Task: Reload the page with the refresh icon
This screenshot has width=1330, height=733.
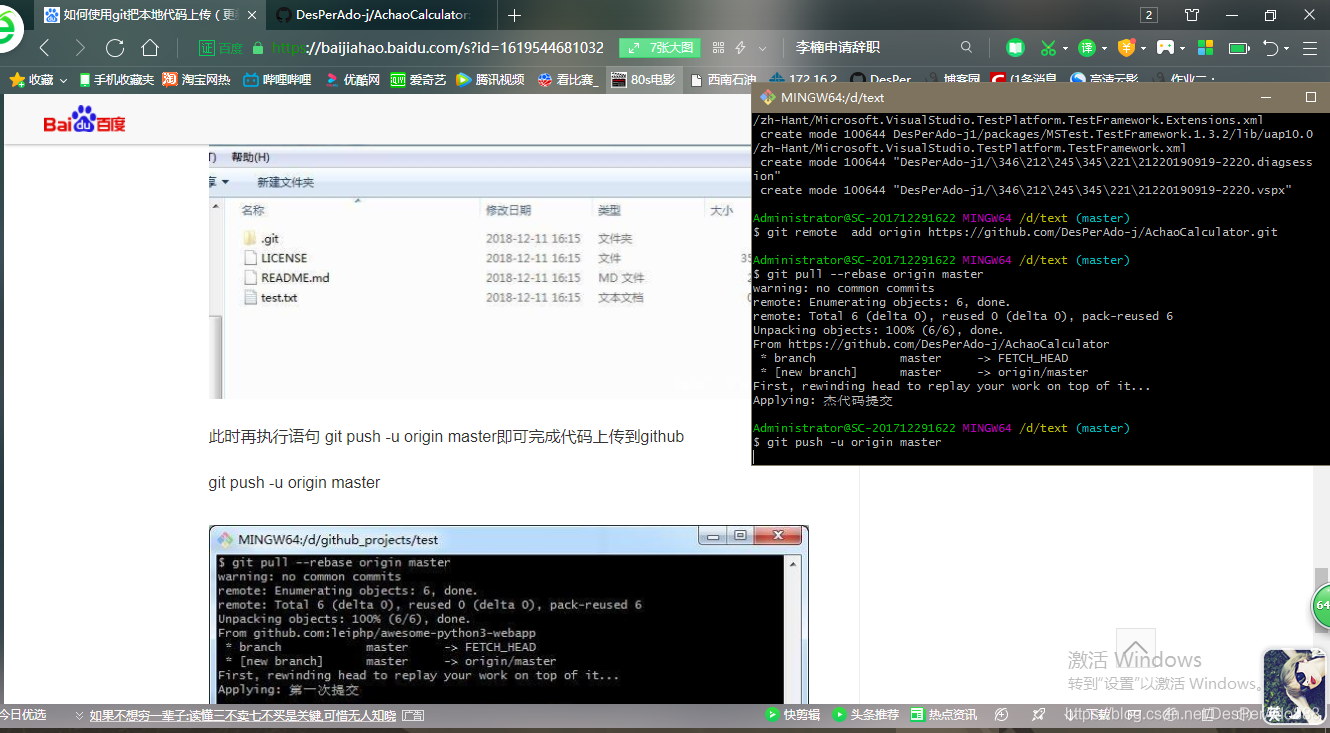Action: tap(115, 47)
